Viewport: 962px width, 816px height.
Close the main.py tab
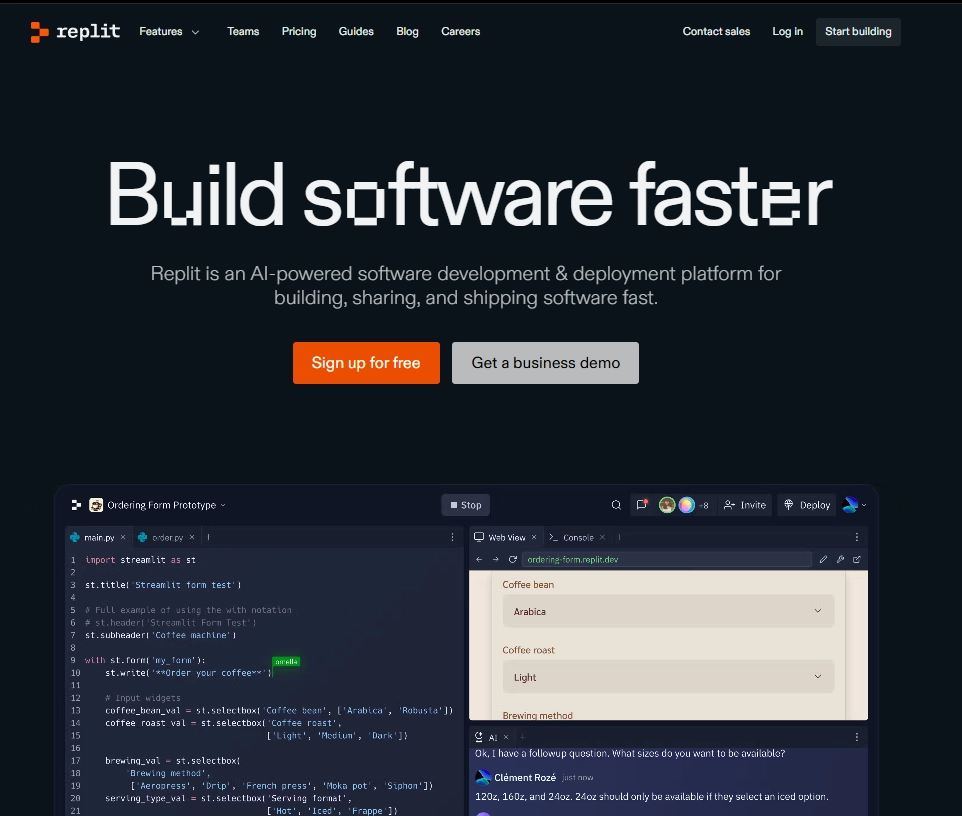click(123, 537)
